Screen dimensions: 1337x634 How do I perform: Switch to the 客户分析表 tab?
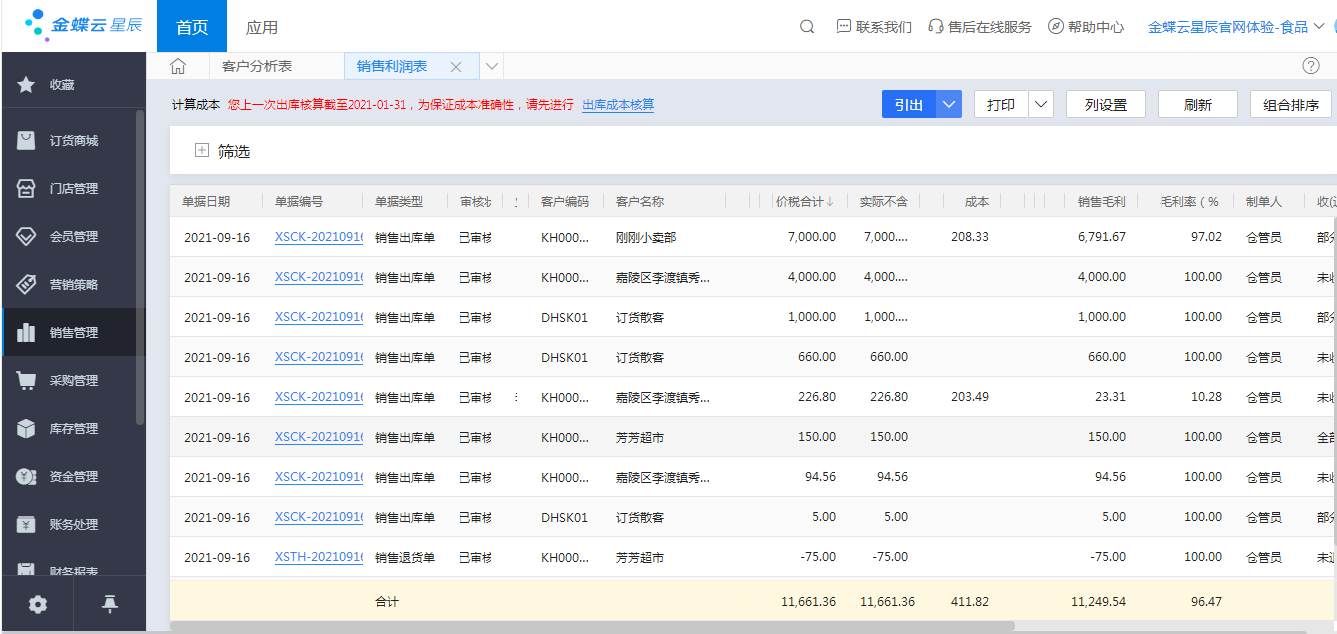pyautogui.click(x=257, y=66)
